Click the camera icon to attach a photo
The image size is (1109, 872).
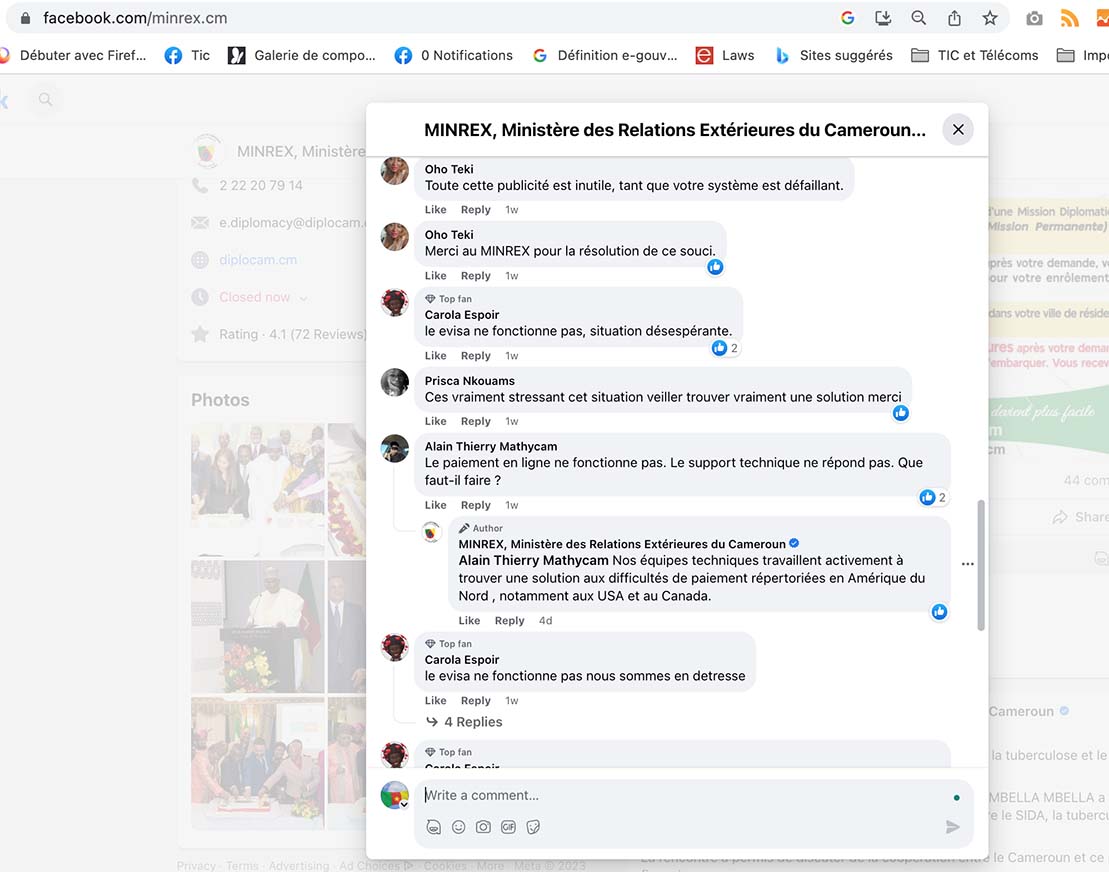483,827
